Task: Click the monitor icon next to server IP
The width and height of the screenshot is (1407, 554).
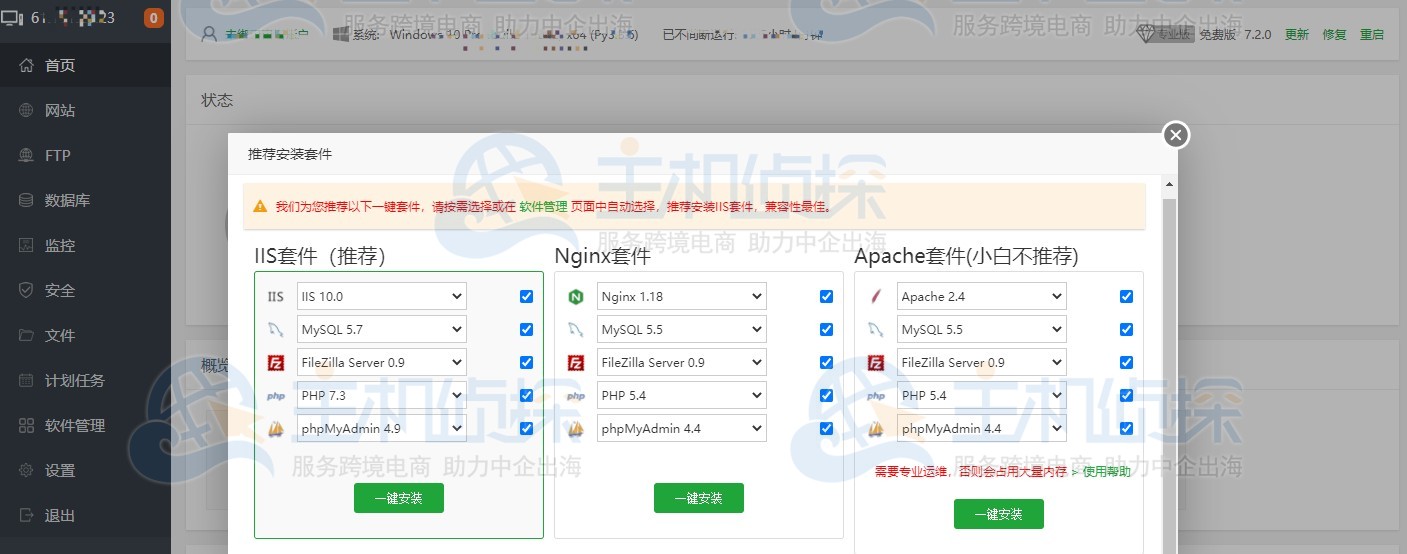Action: pos(13,18)
